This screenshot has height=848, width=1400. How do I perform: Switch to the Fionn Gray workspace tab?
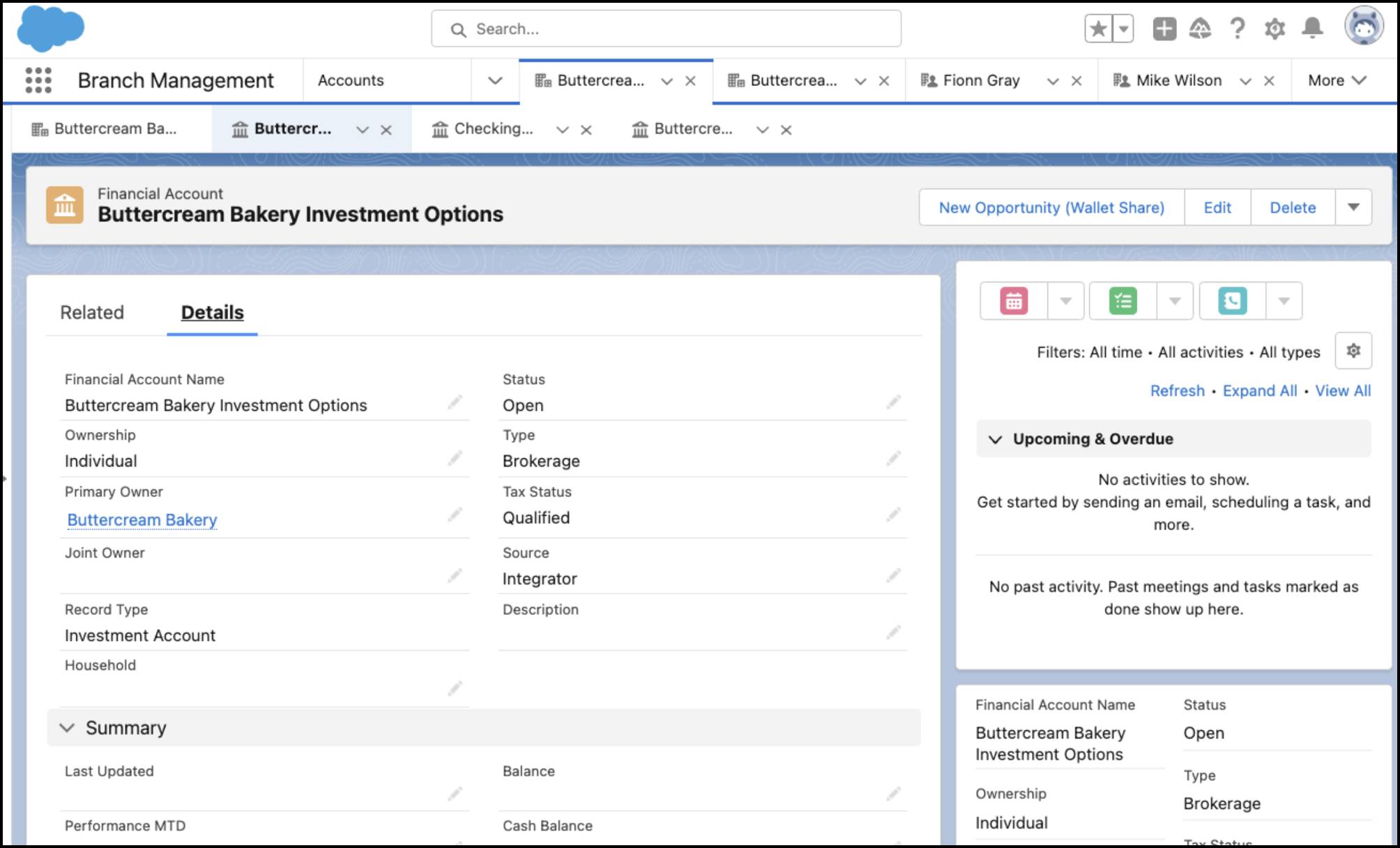pyautogui.click(x=981, y=80)
